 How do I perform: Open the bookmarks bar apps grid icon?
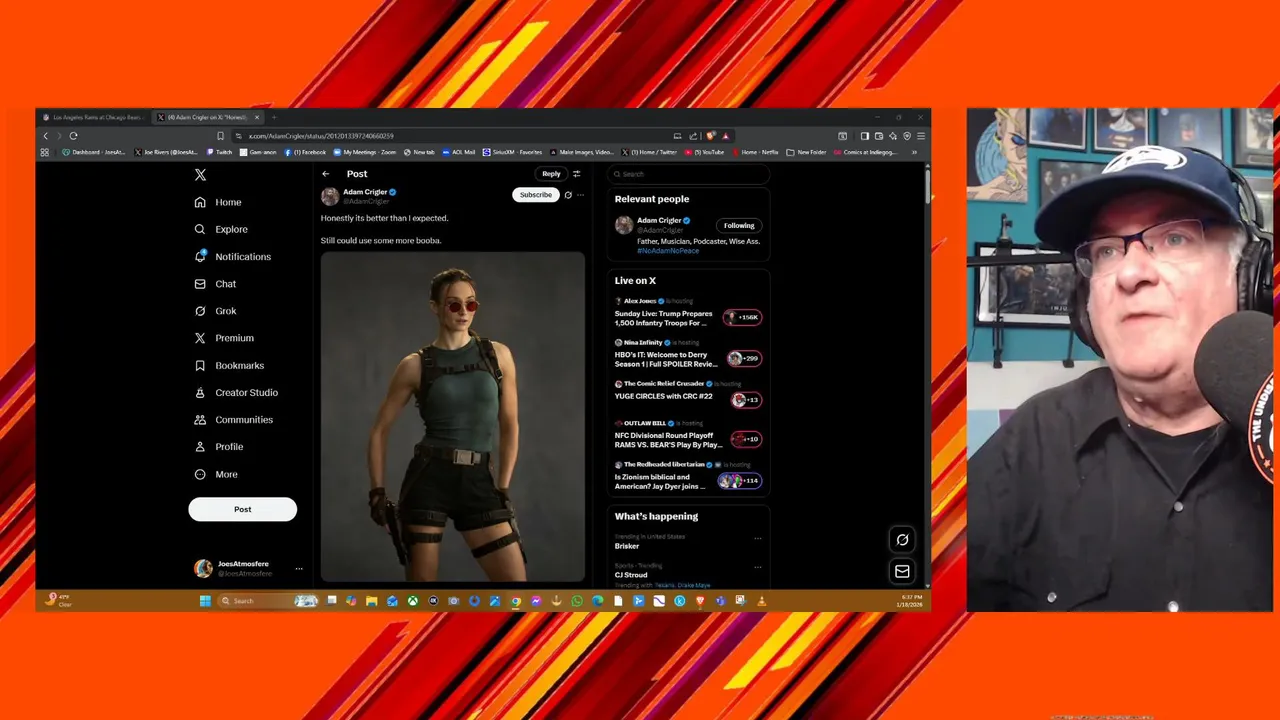click(x=44, y=152)
